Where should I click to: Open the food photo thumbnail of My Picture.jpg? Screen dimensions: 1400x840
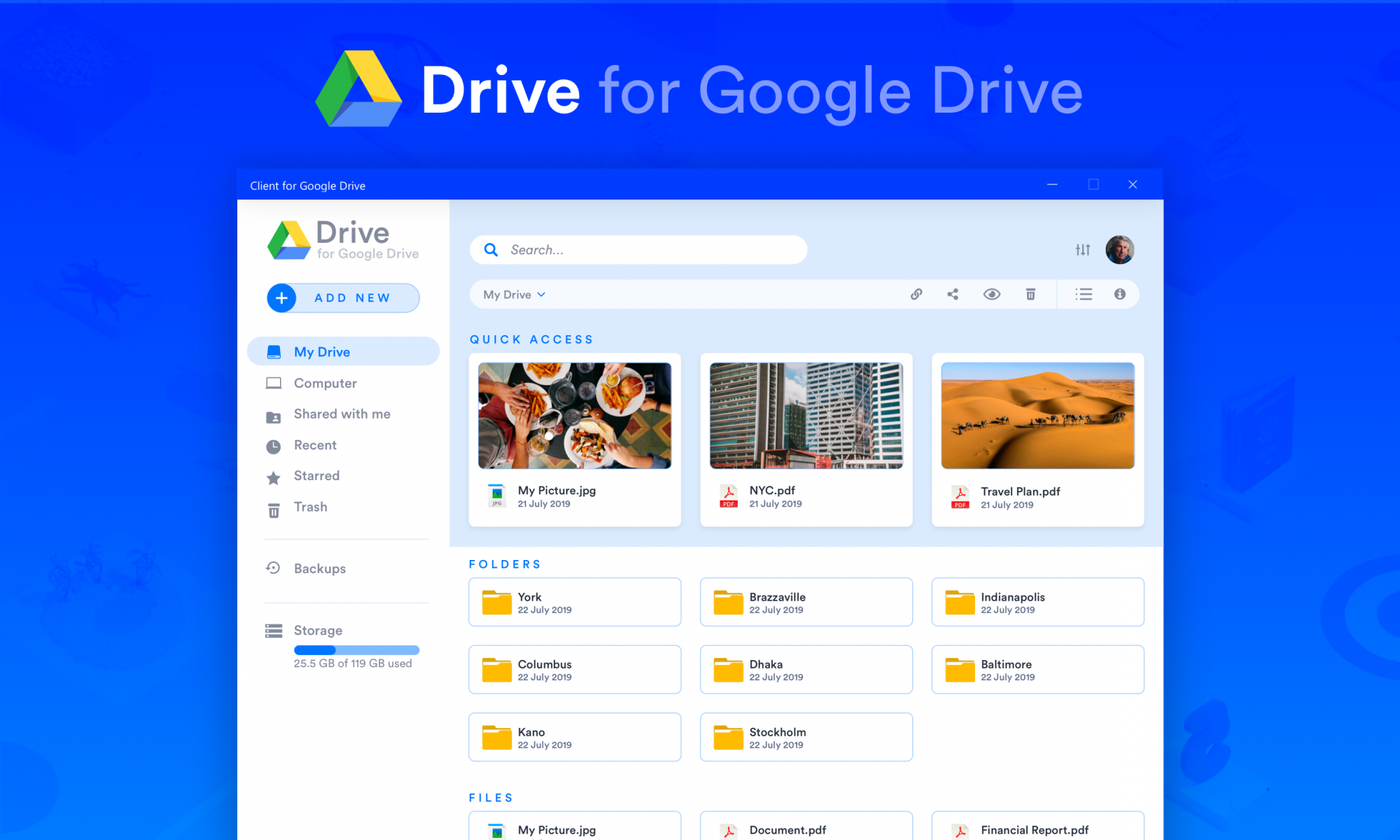575,416
